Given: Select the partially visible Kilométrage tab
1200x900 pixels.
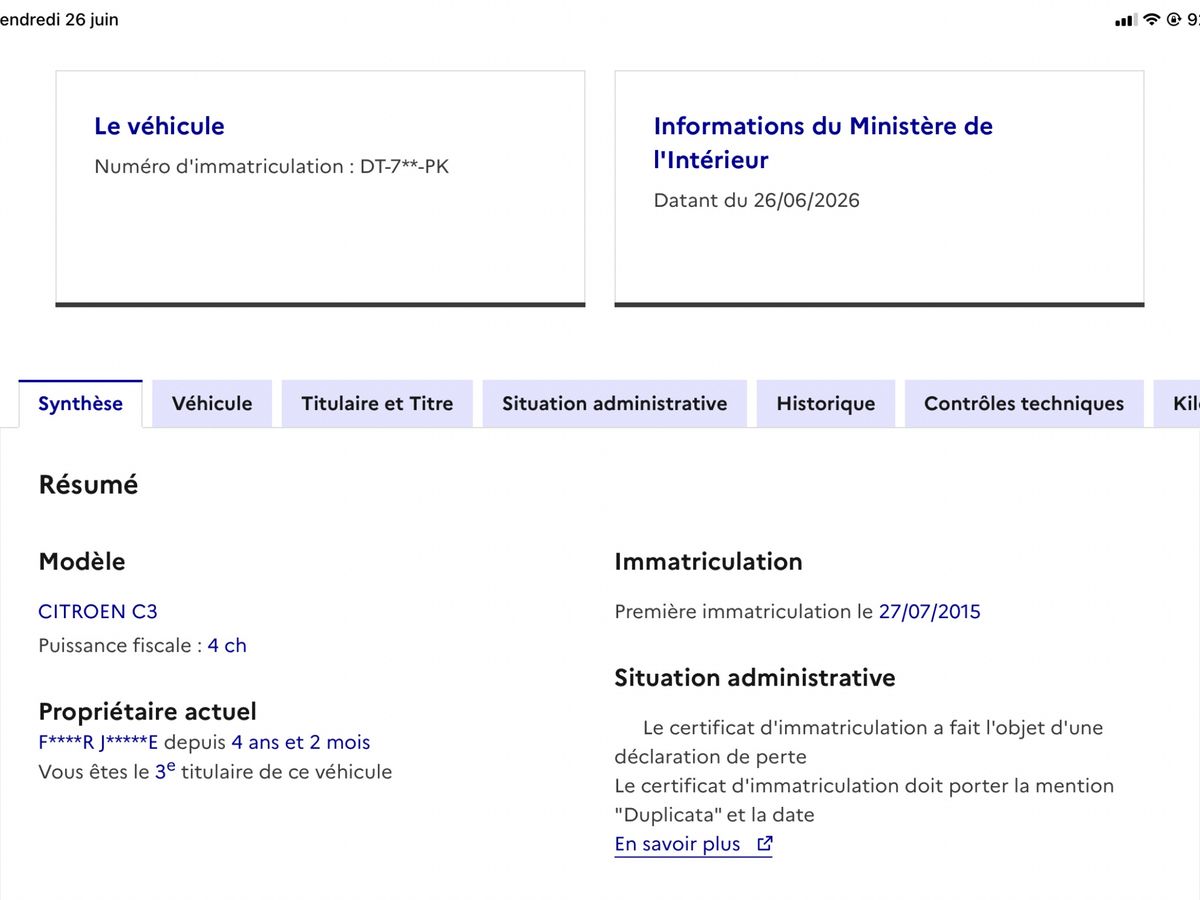Looking at the screenshot, I should tap(1177, 404).
